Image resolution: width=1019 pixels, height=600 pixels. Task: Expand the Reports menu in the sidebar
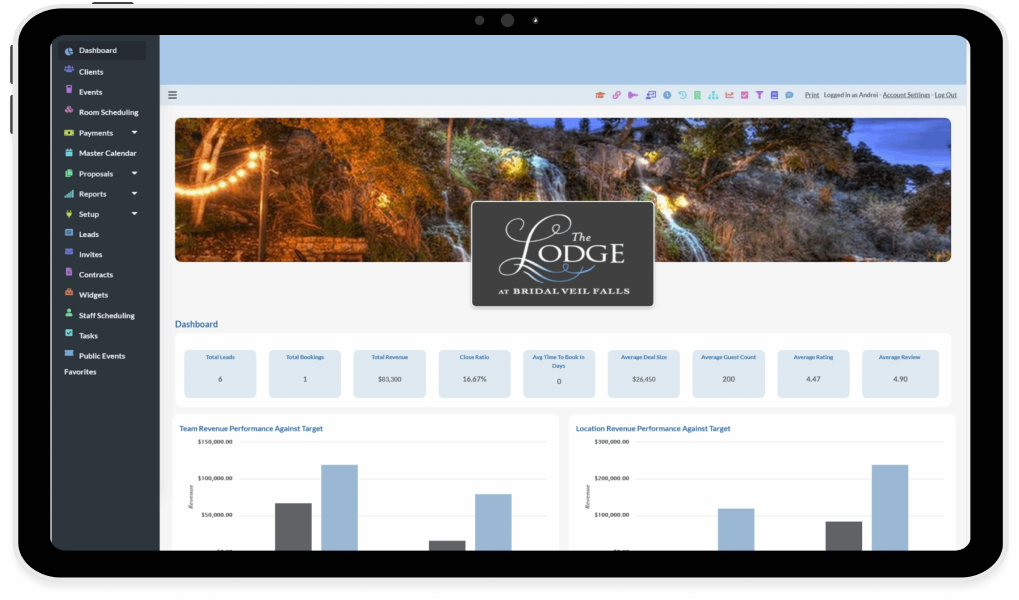93,193
